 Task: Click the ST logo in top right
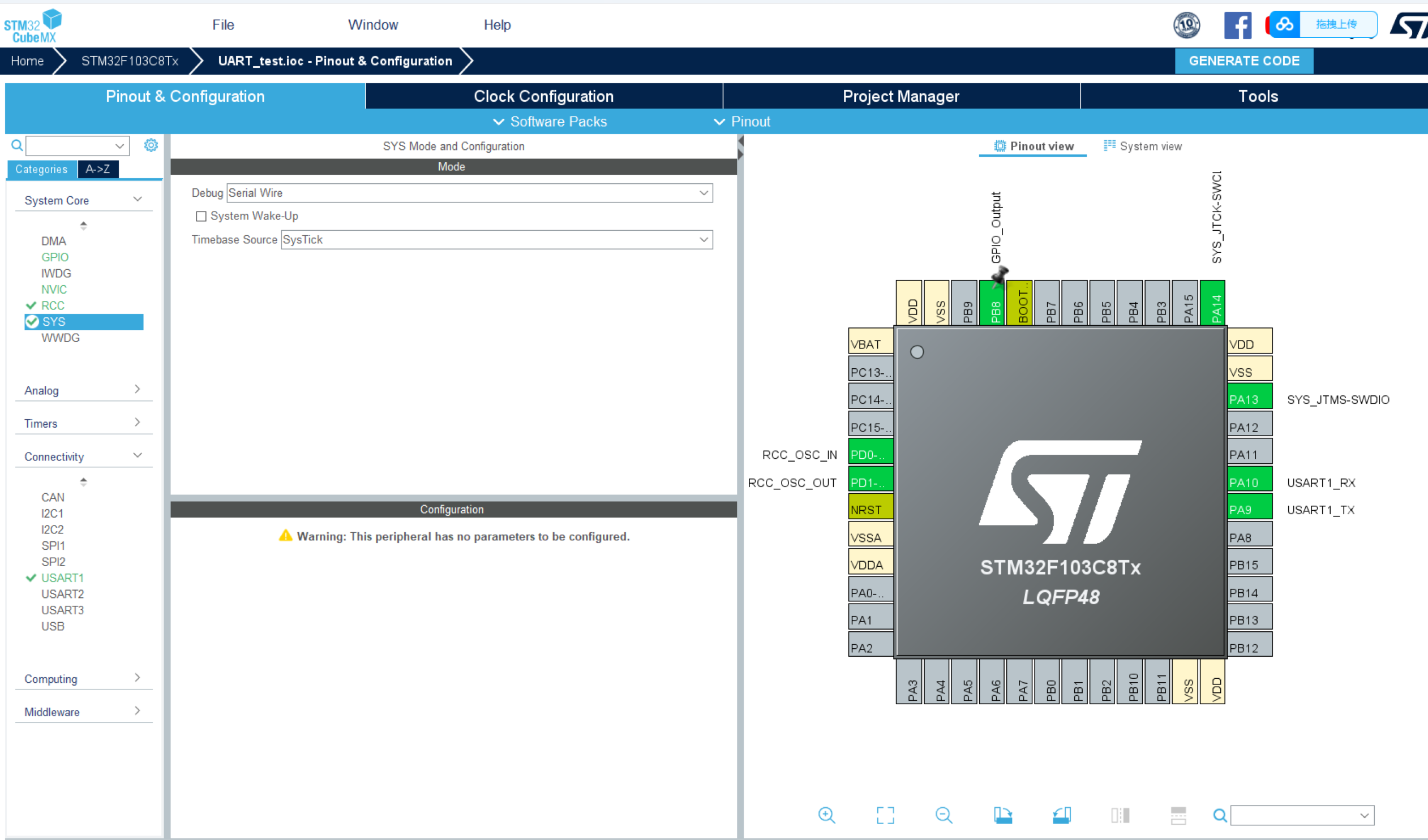[x=1409, y=26]
